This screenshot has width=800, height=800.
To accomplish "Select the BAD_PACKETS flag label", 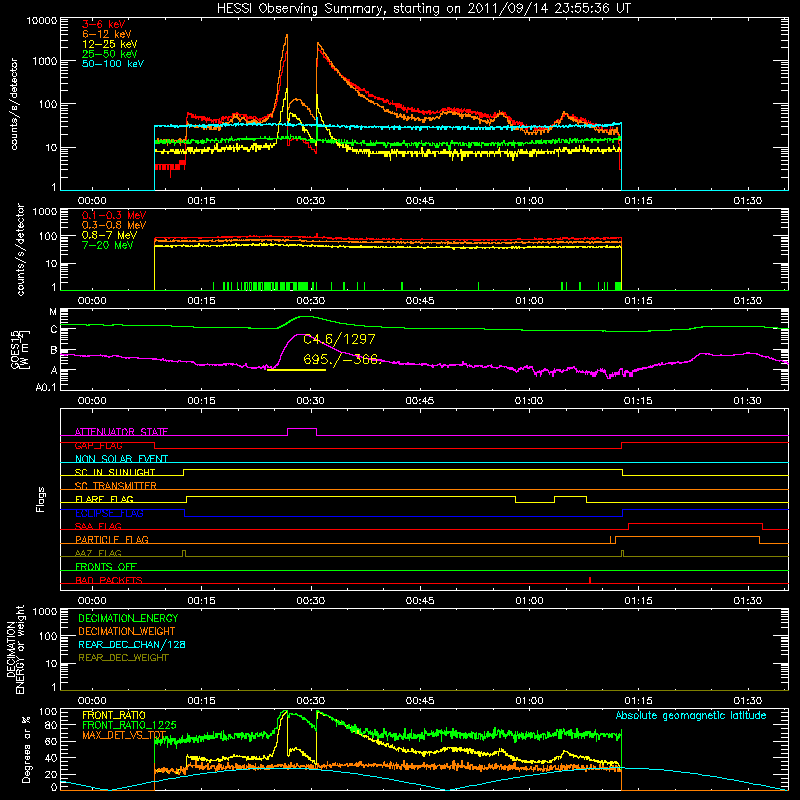I will pos(109,580).
